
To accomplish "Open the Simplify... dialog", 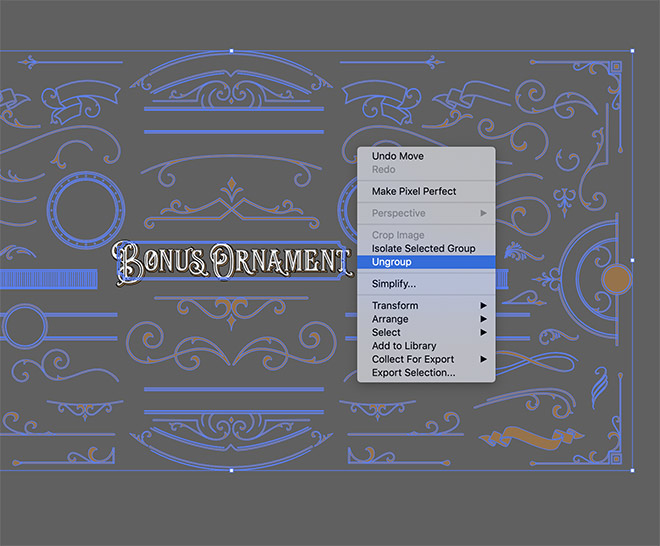I will pyautogui.click(x=394, y=284).
